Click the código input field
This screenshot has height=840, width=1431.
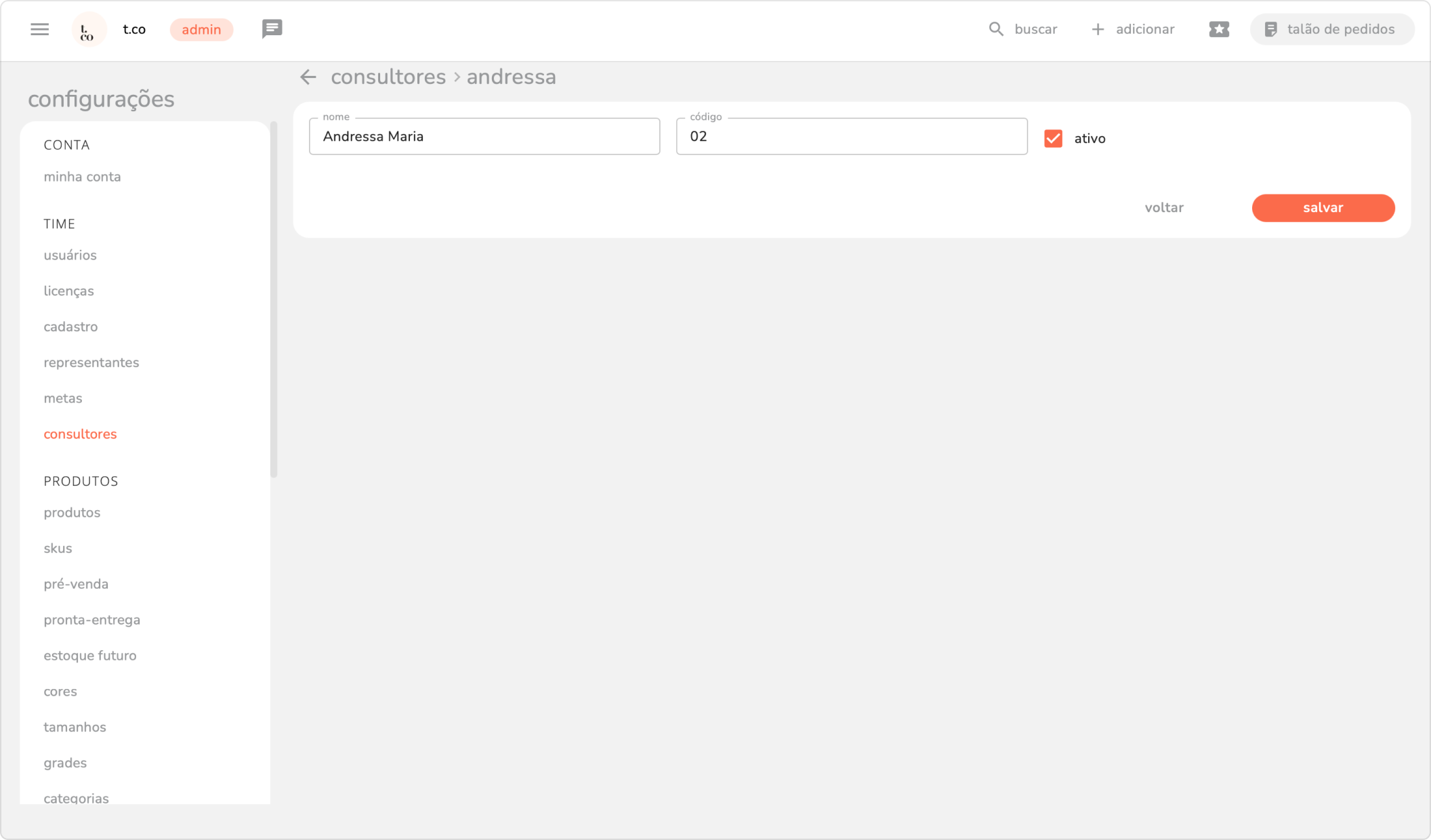click(851, 137)
